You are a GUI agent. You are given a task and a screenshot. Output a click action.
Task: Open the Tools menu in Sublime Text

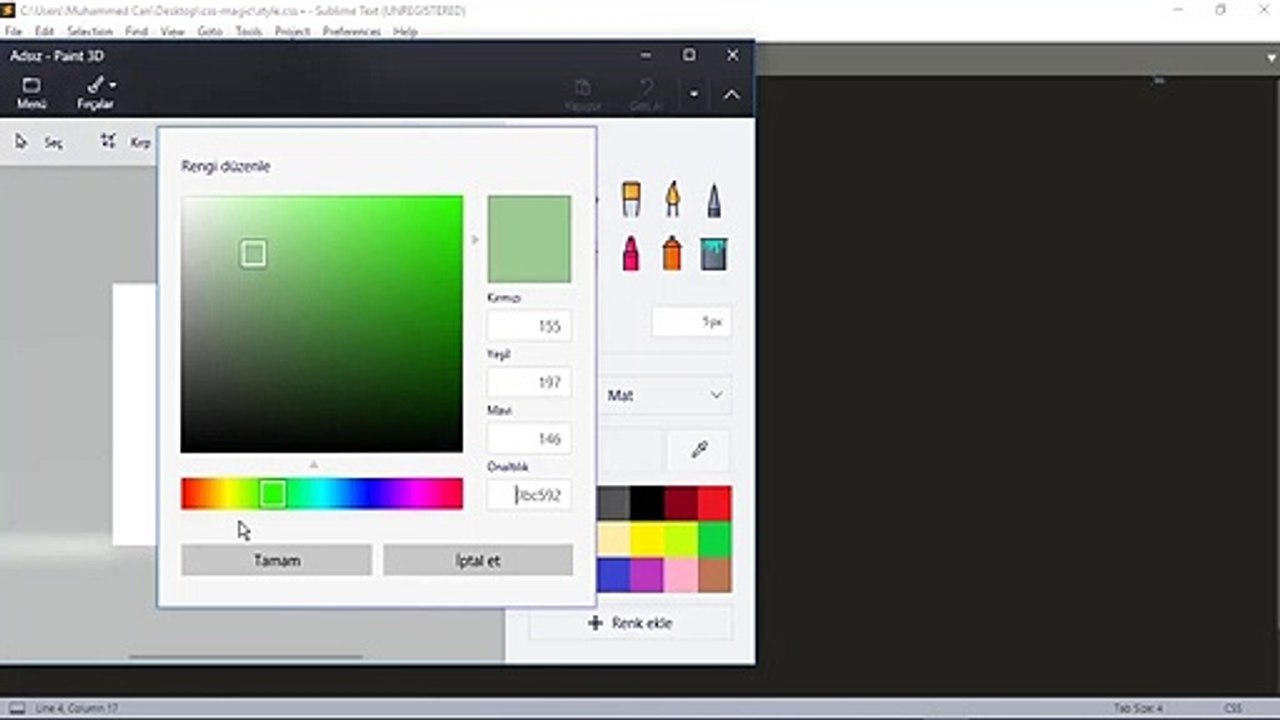click(249, 32)
